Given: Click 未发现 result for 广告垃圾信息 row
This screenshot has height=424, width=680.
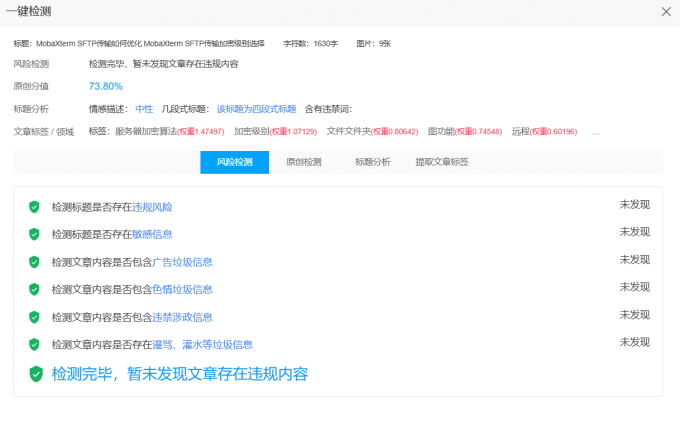Looking at the screenshot, I should 634,260.
